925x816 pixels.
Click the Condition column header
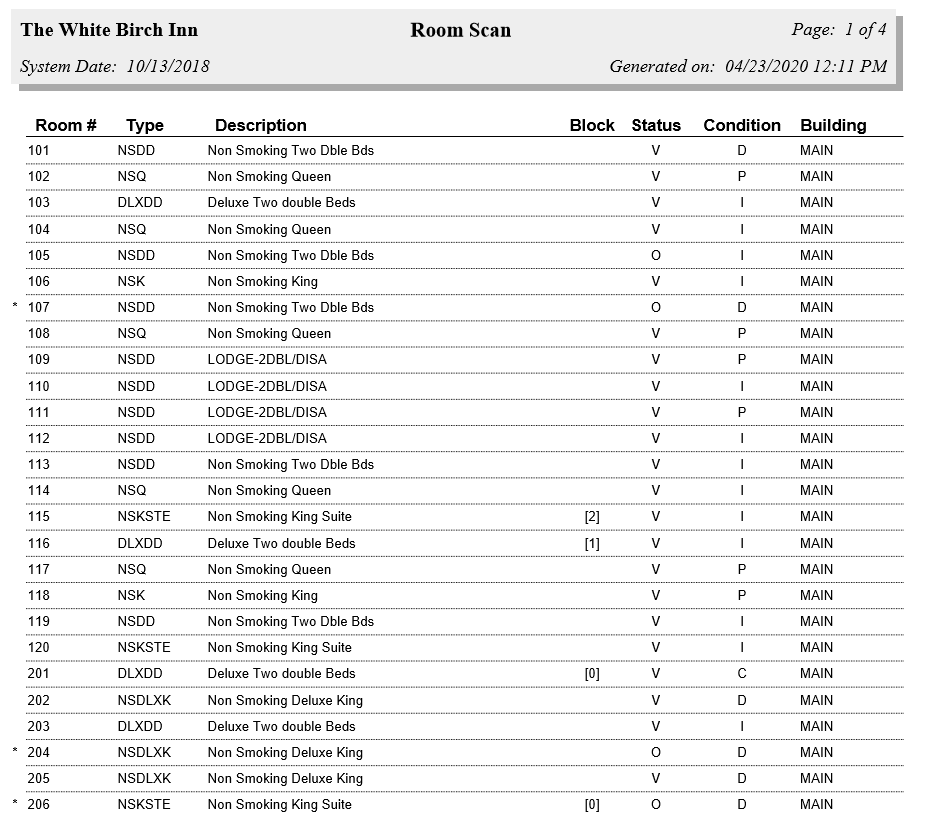tap(742, 125)
